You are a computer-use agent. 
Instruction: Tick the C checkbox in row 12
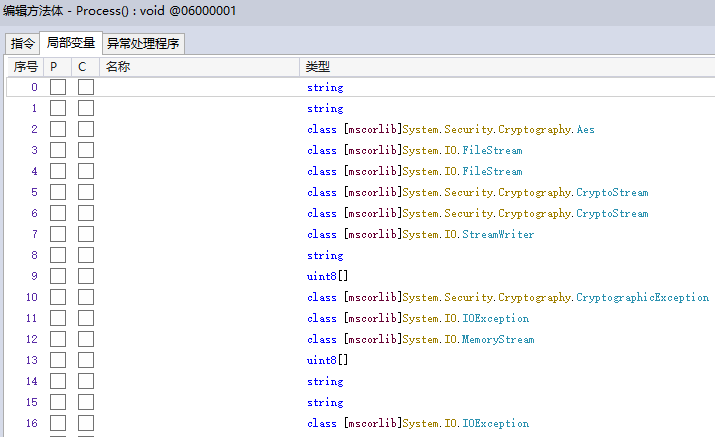[86, 339]
